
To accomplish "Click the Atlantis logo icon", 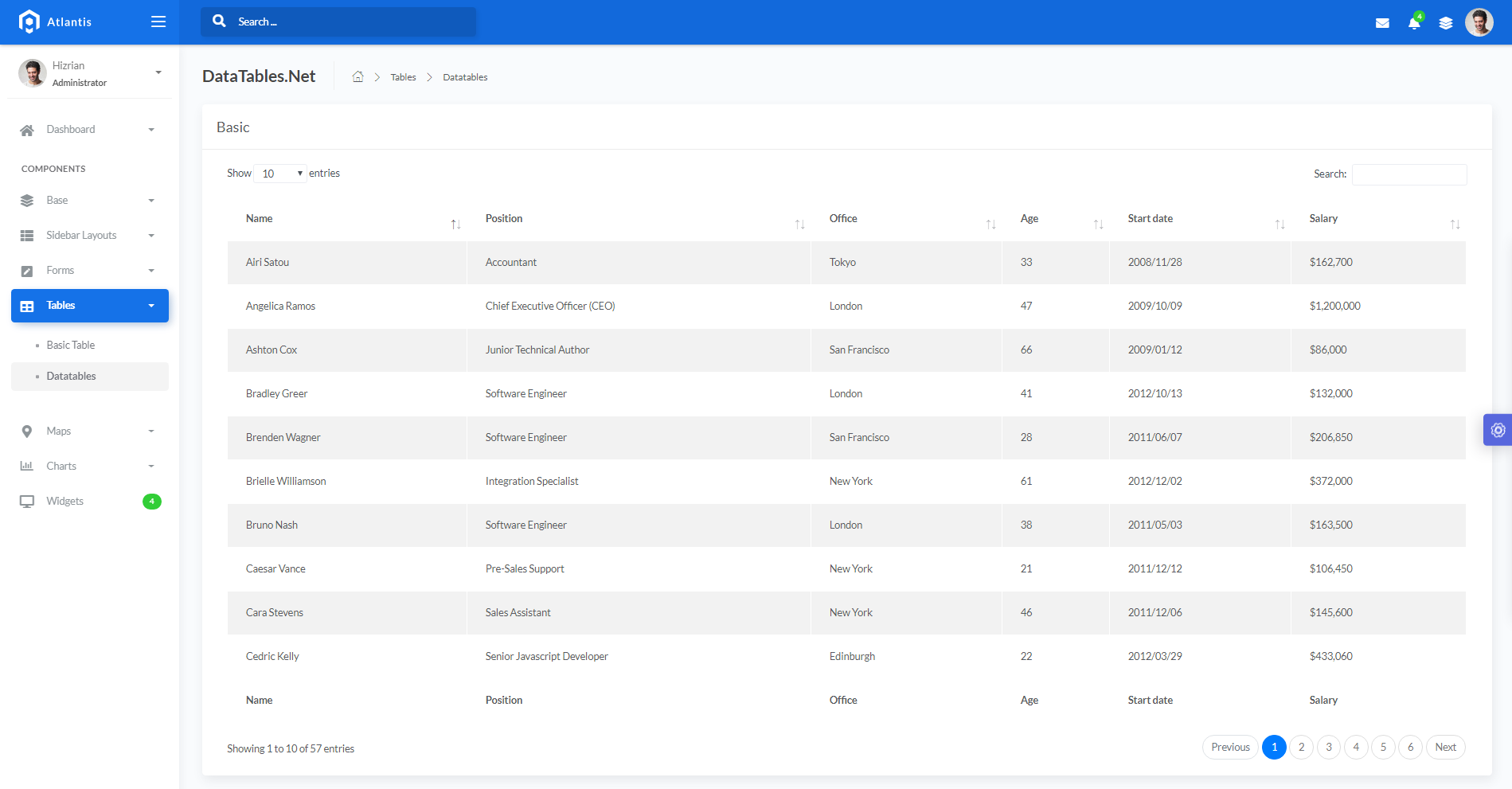I will [29, 21].
